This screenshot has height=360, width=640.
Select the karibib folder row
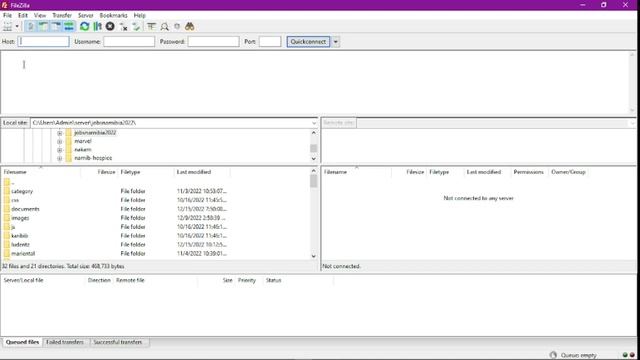(155, 236)
